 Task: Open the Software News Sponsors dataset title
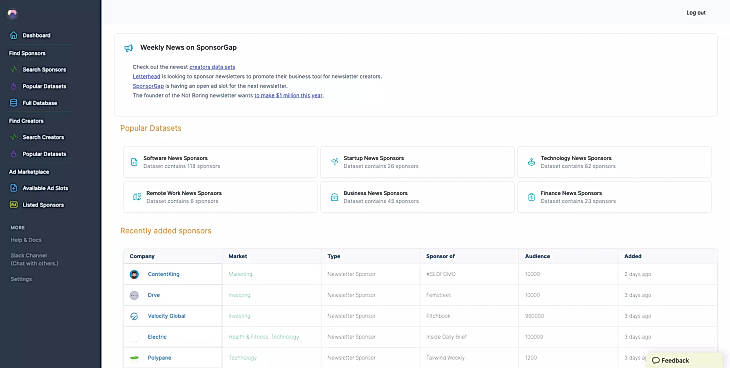click(x=176, y=158)
